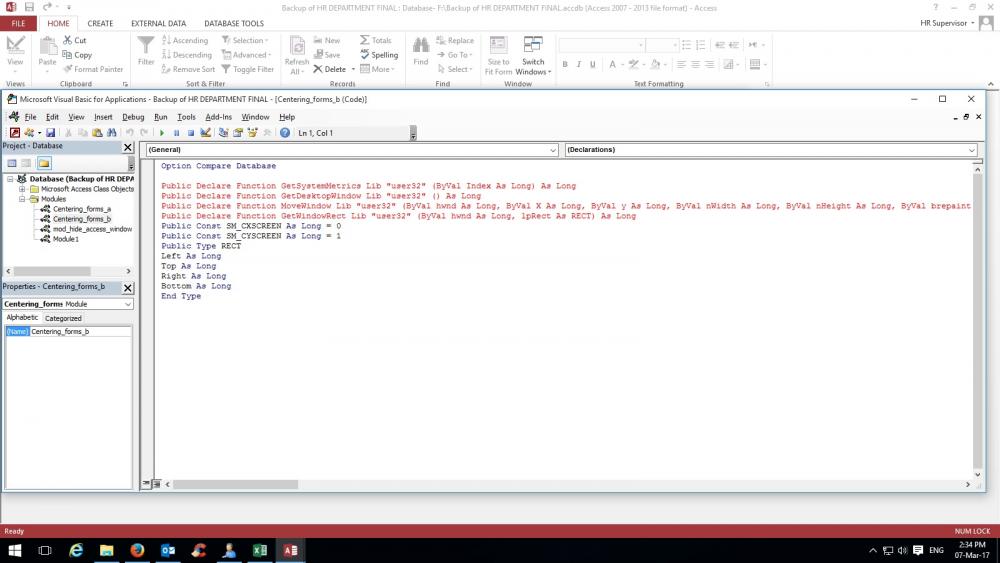Image resolution: width=1000 pixels, height=563 pixels.
Task: Open the Tools menu in VBA editor
Action: (x=186, y=117)
